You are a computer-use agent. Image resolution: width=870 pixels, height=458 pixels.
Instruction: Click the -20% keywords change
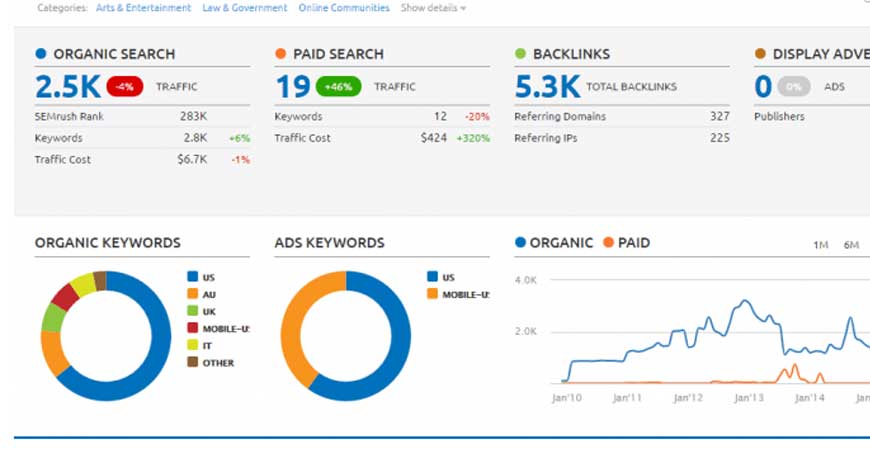point(477,117)
